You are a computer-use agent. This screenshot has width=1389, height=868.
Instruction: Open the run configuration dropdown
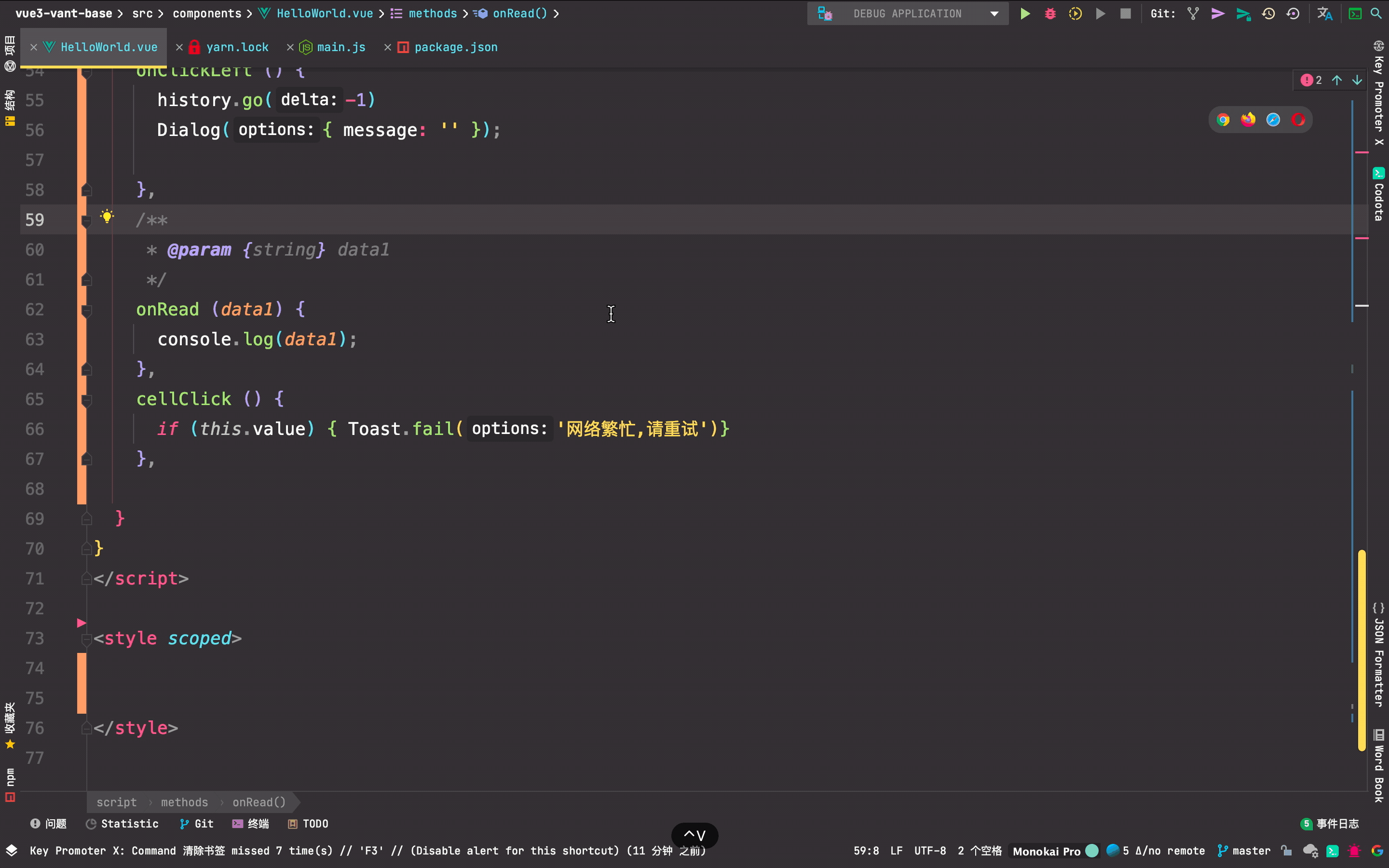click(994, 13)
